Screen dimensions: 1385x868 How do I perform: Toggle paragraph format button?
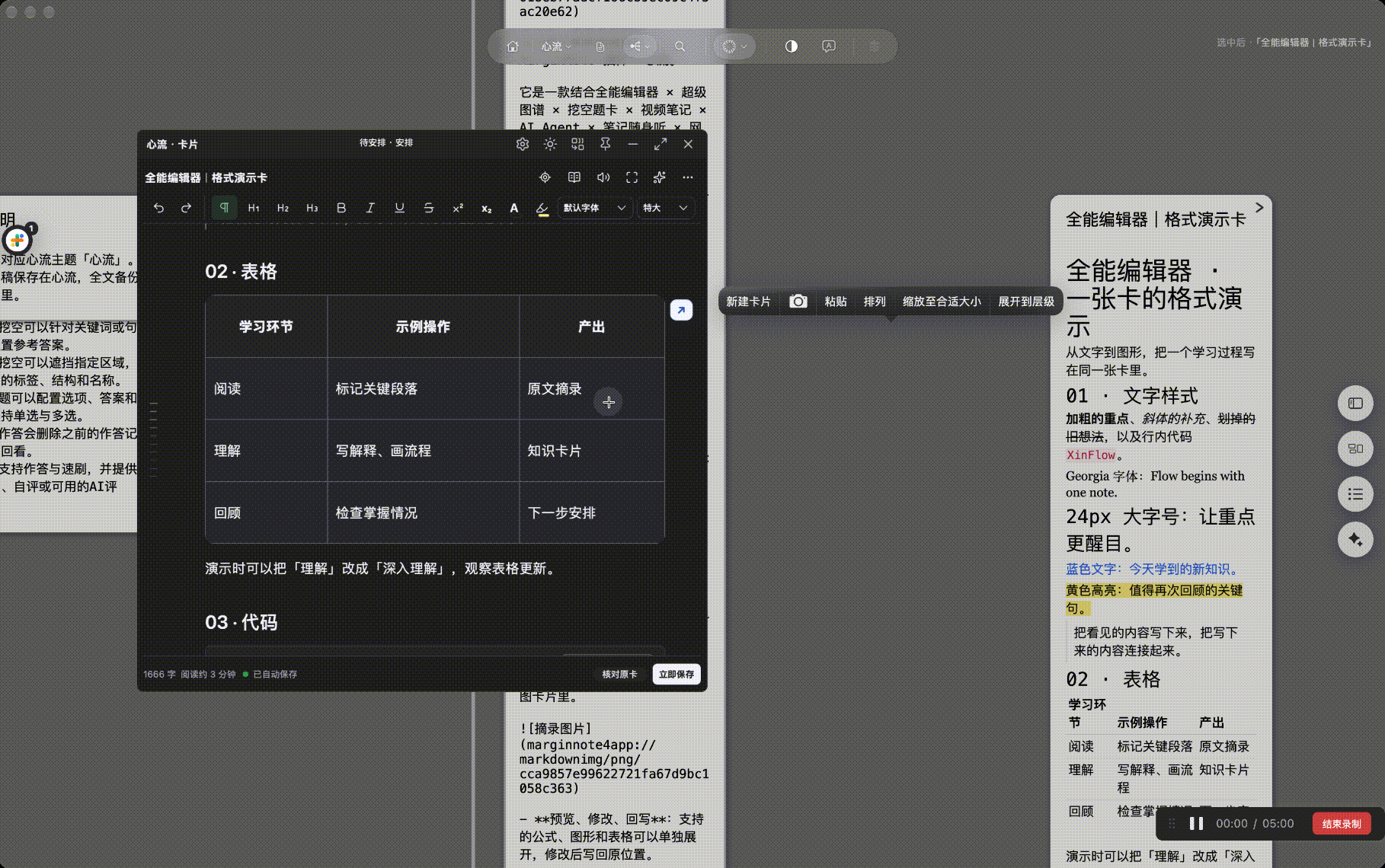point(224,208)
